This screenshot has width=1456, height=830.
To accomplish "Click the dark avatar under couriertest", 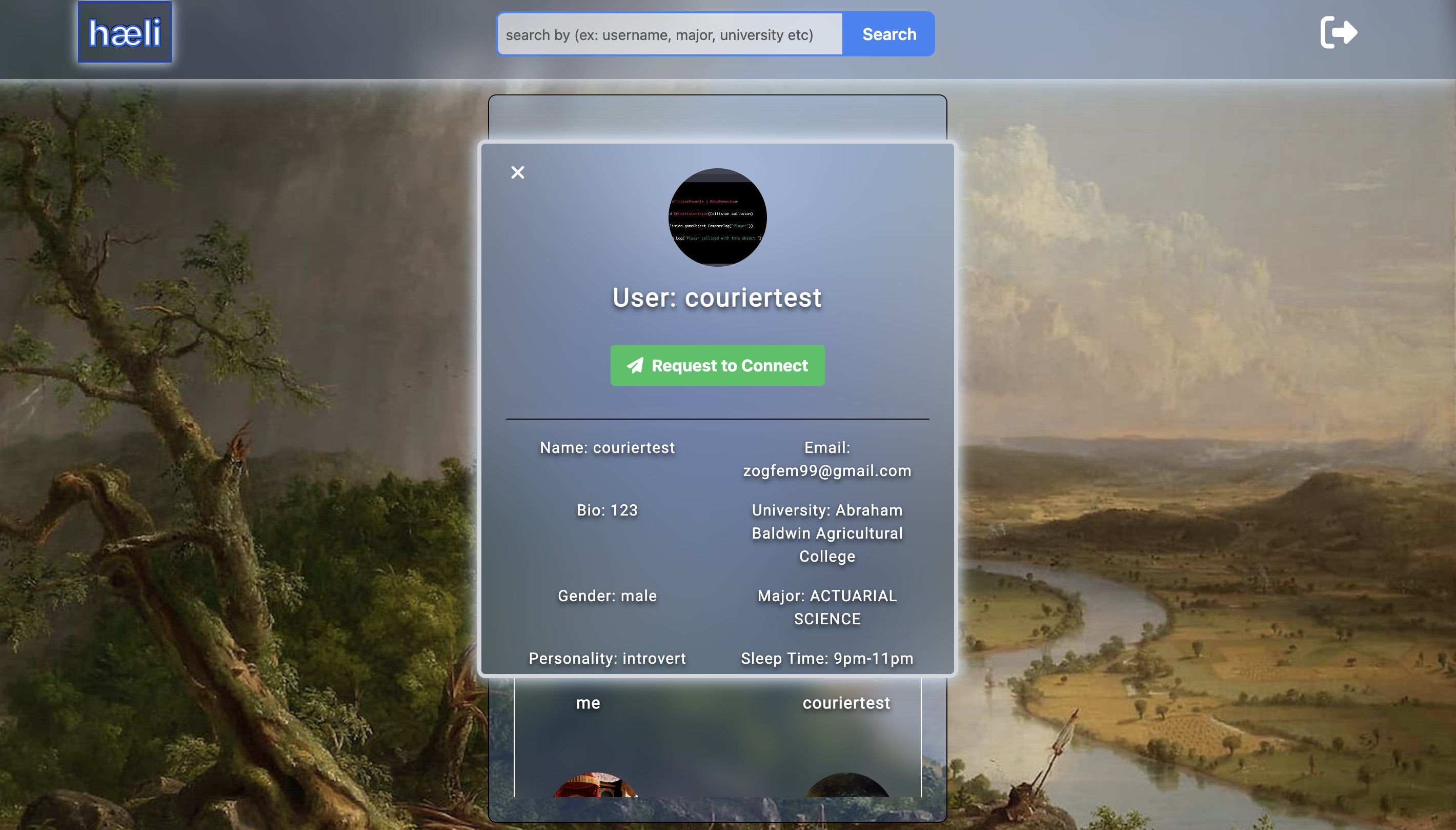I will (x=846, y=787).
